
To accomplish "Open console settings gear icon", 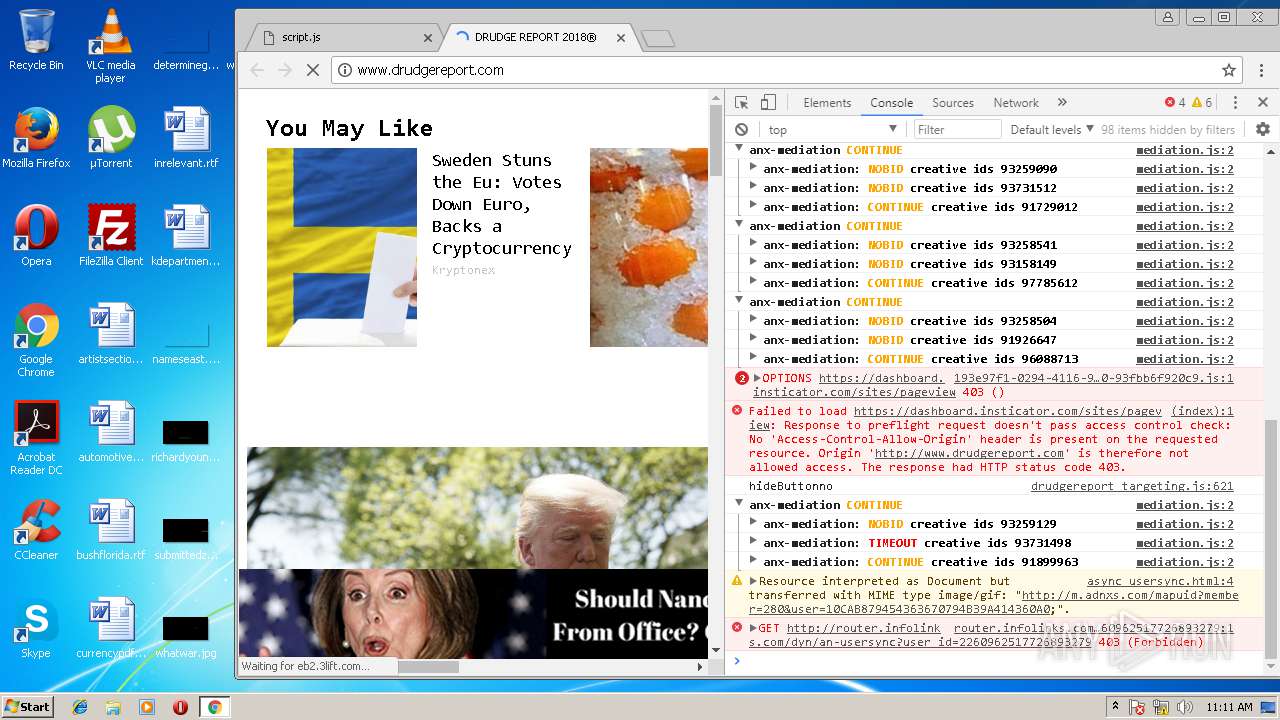I will pyautogui.click(x=1263, y=129).
